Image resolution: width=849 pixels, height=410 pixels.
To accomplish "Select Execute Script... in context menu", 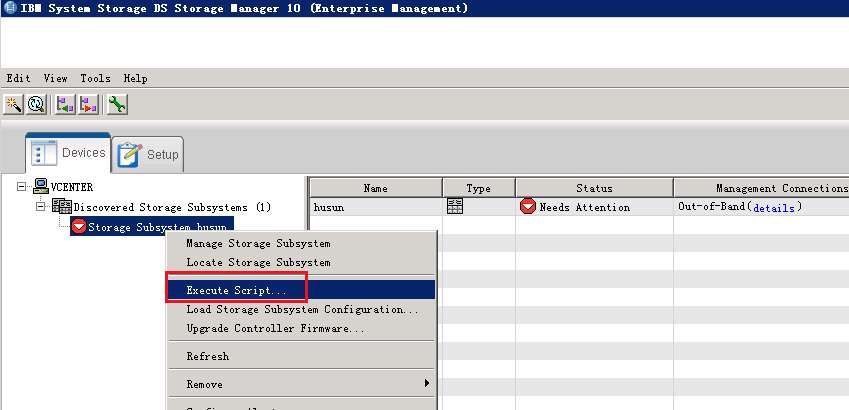I will [302, 290].
